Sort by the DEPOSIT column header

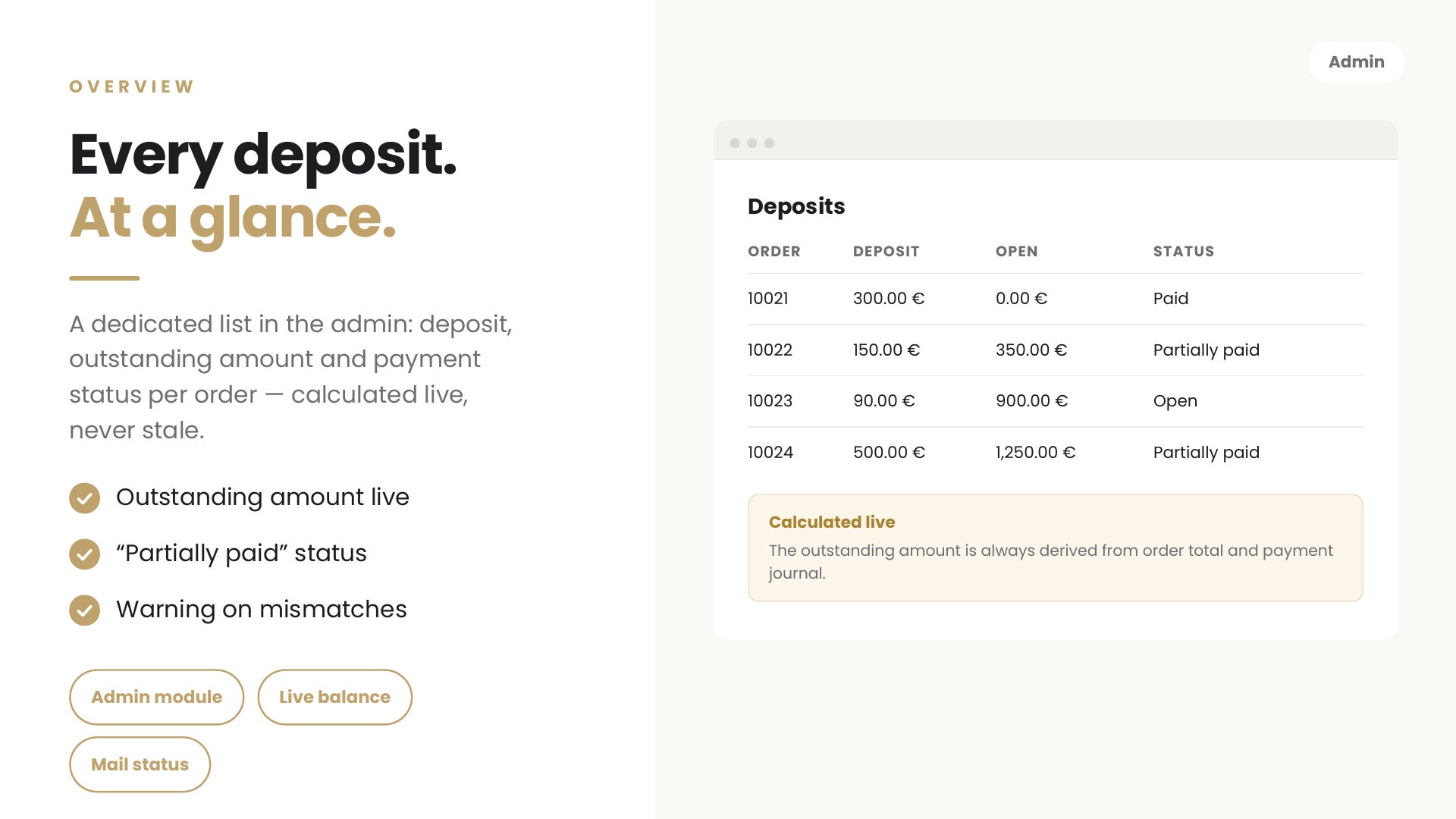[886, 252]
